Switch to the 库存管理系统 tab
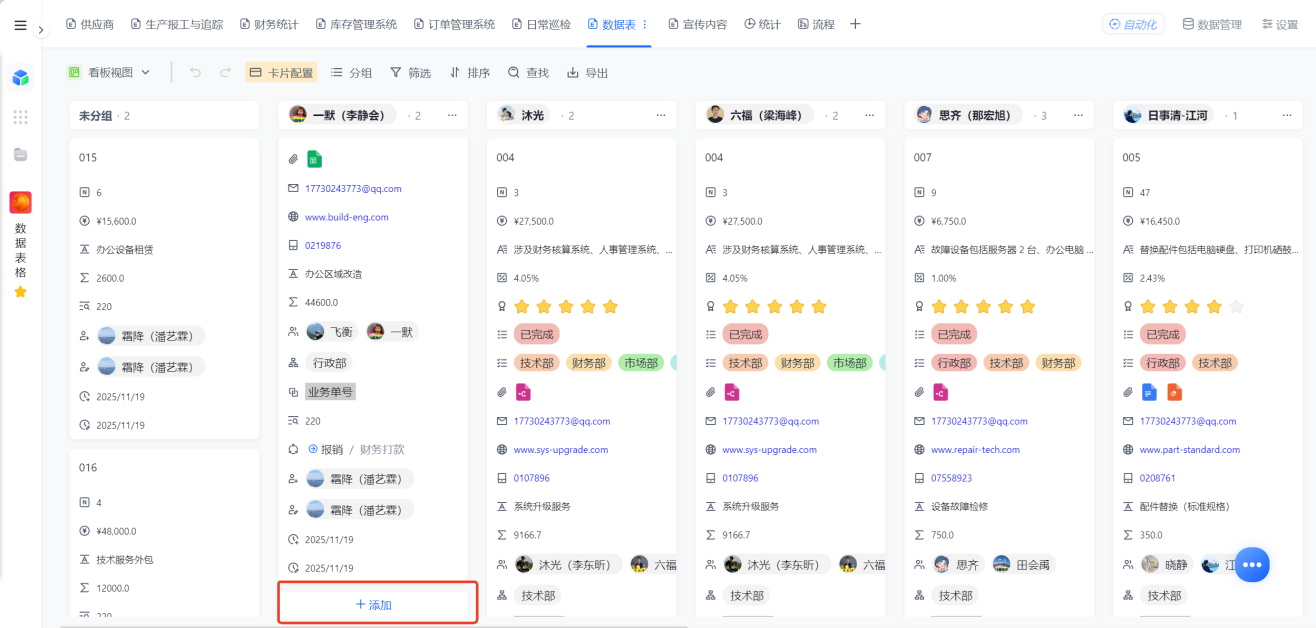This screenshot has width=1316, height=628. [356, 24]
